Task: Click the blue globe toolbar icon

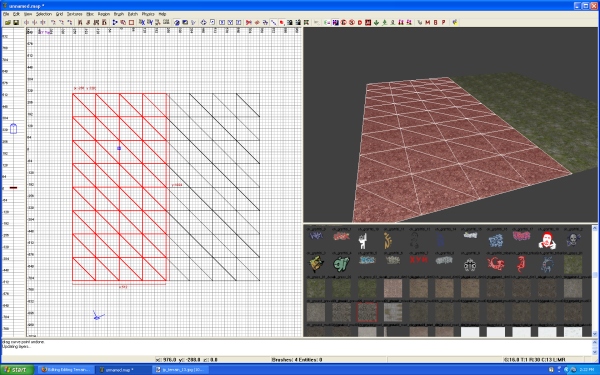Action: [177, 23]
